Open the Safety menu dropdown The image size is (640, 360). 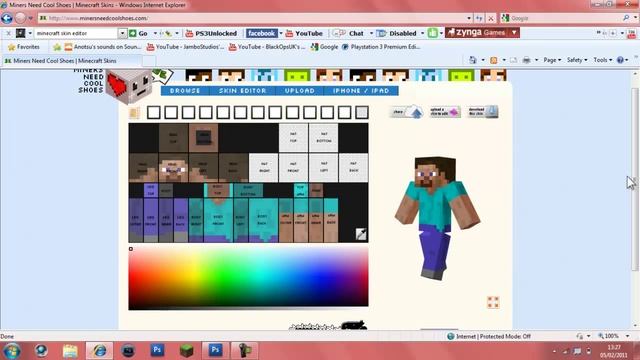click(x=577, y=60)
